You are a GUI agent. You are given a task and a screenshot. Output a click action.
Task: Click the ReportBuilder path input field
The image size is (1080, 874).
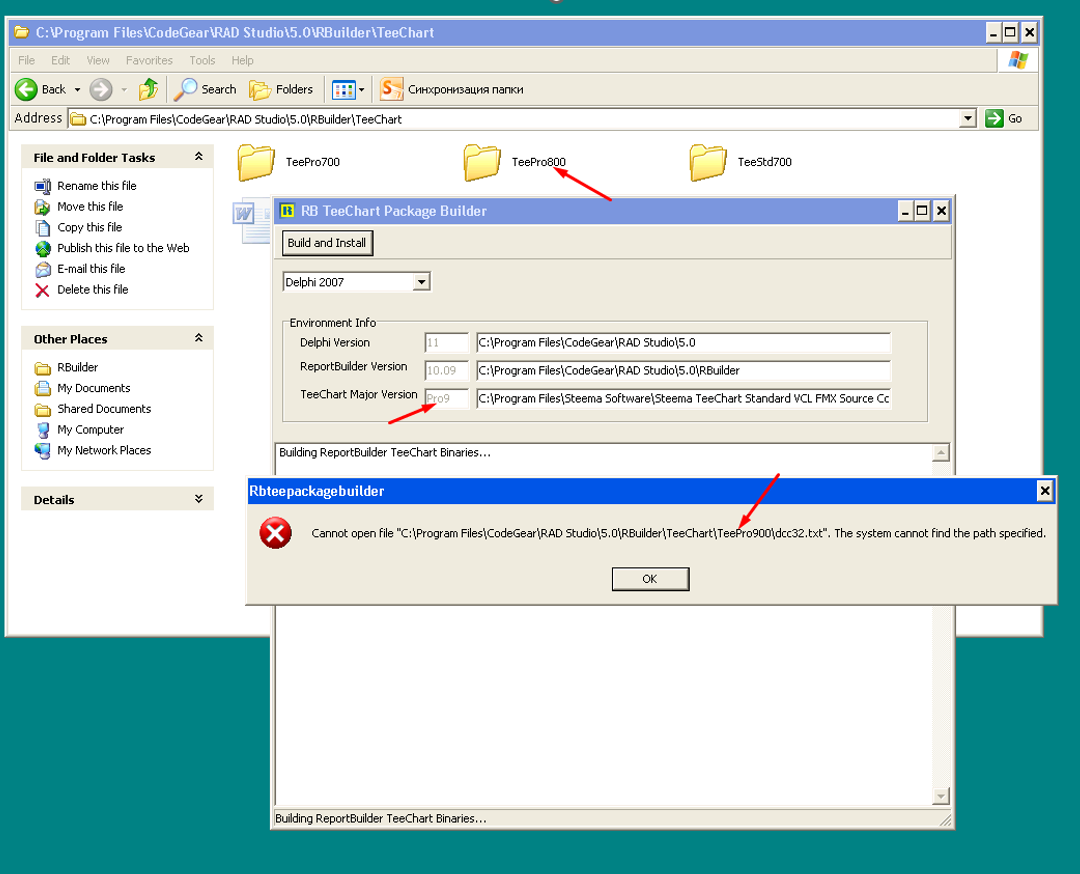click(683, 371)
